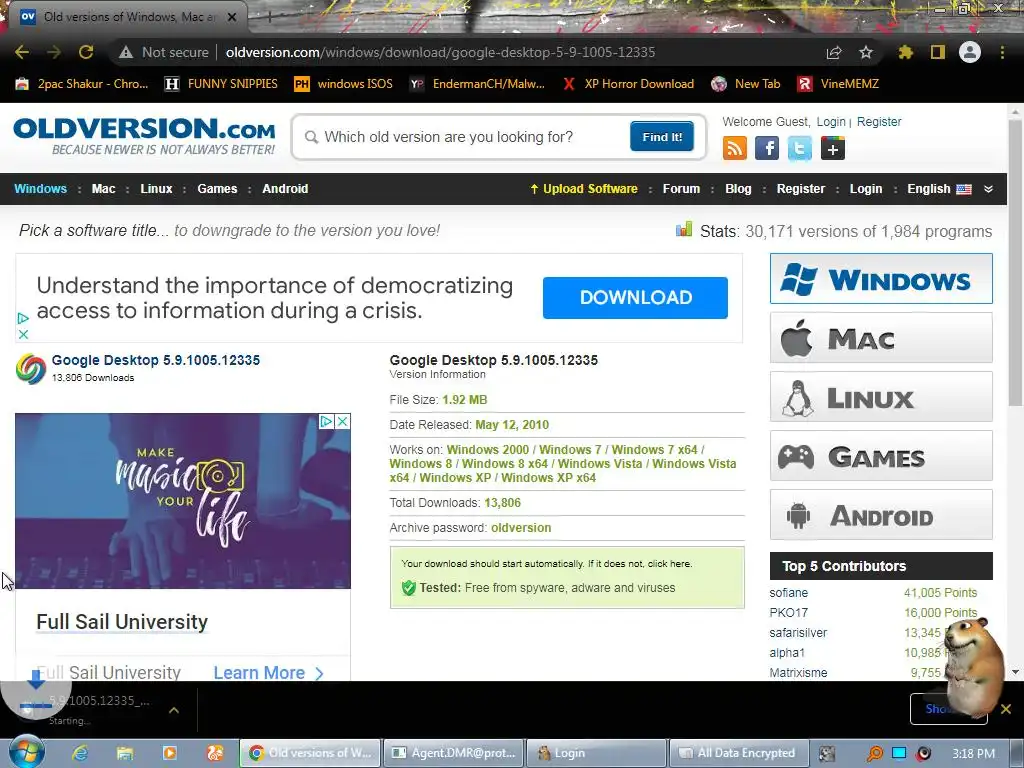
Task: Click the Not secure warning icon
Action: tap(126, 52)
